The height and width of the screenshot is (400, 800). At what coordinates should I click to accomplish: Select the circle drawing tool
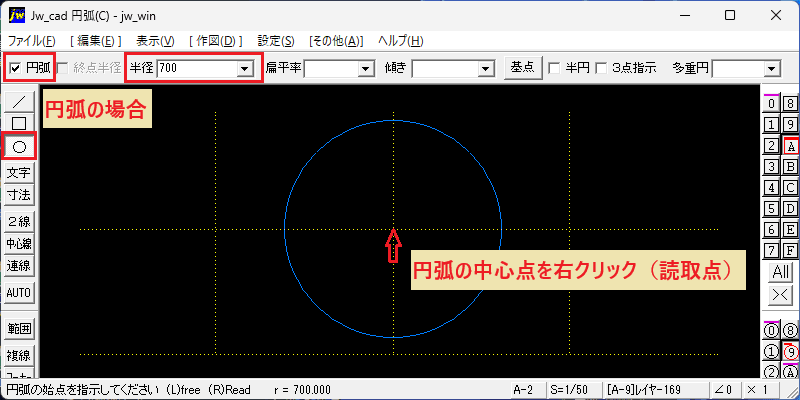19,147
